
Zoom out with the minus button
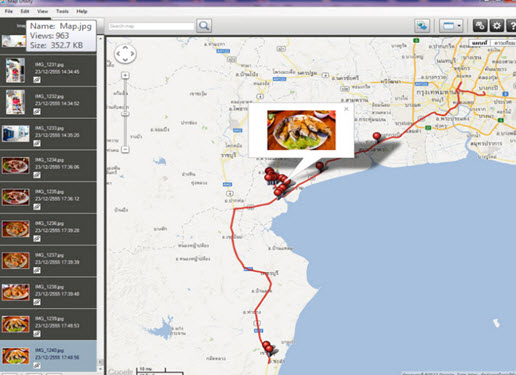point(125,149)
